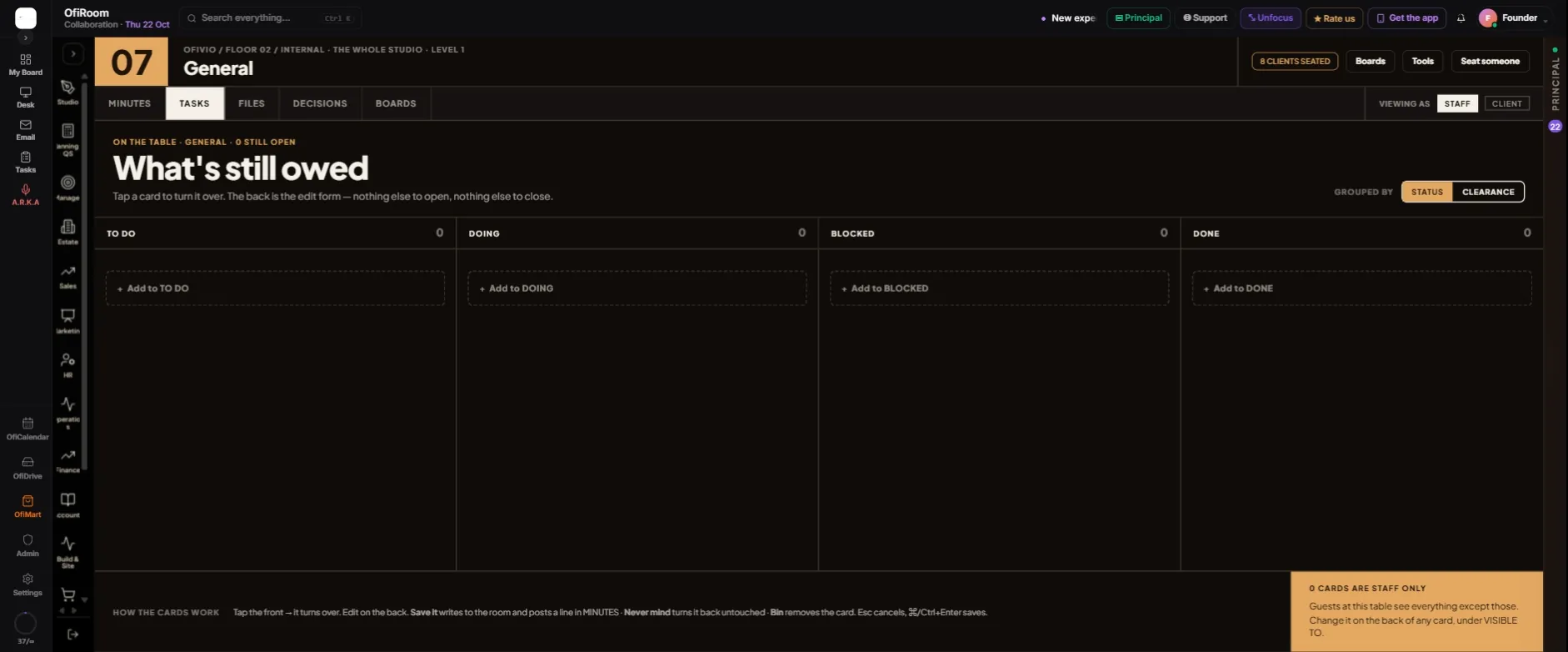
Task: Expand the left rail using the small chevron
Action: pyautogui.click(x=26, y=38)
